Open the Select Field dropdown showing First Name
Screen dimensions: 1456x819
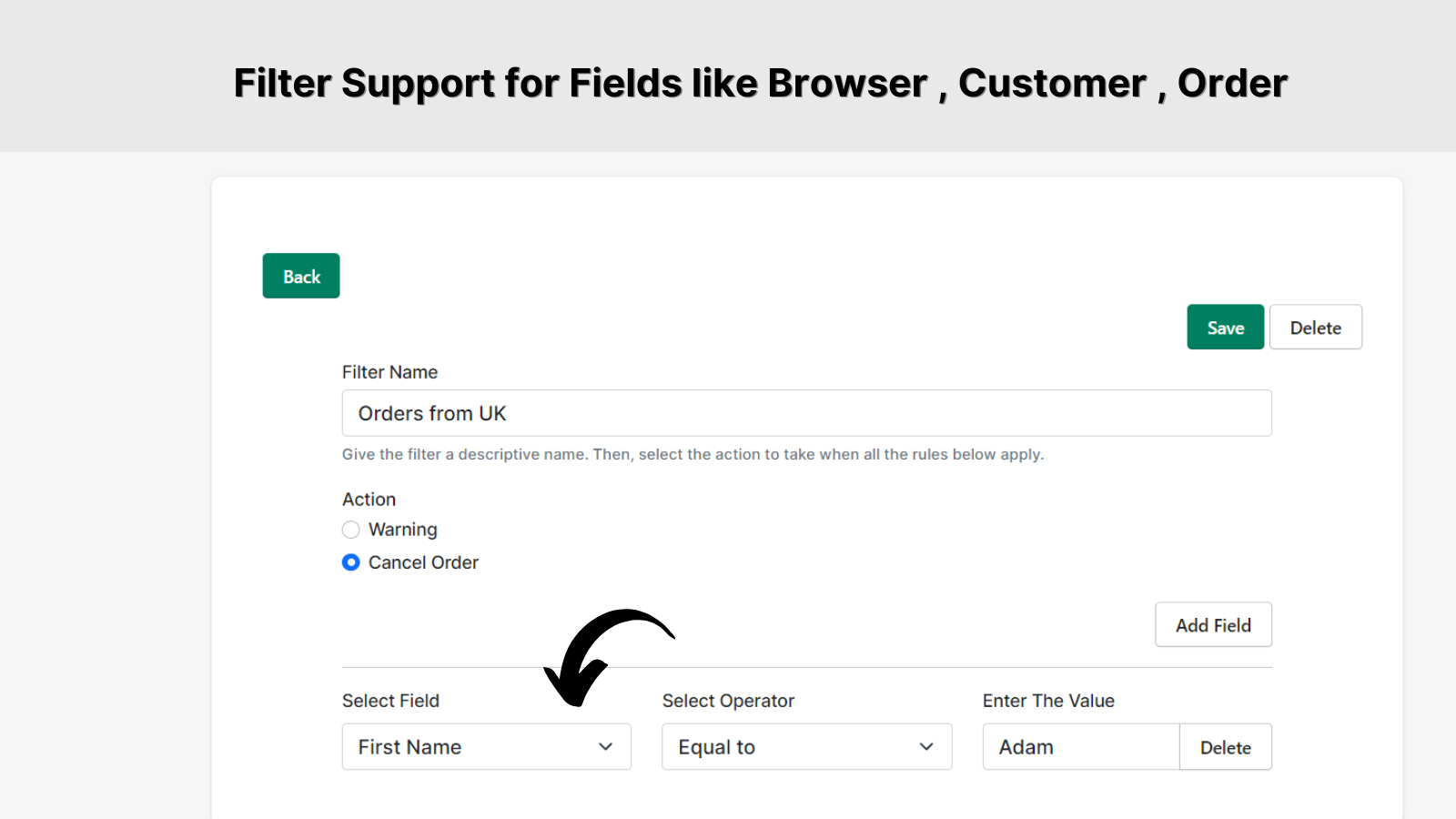click(487, 747)
